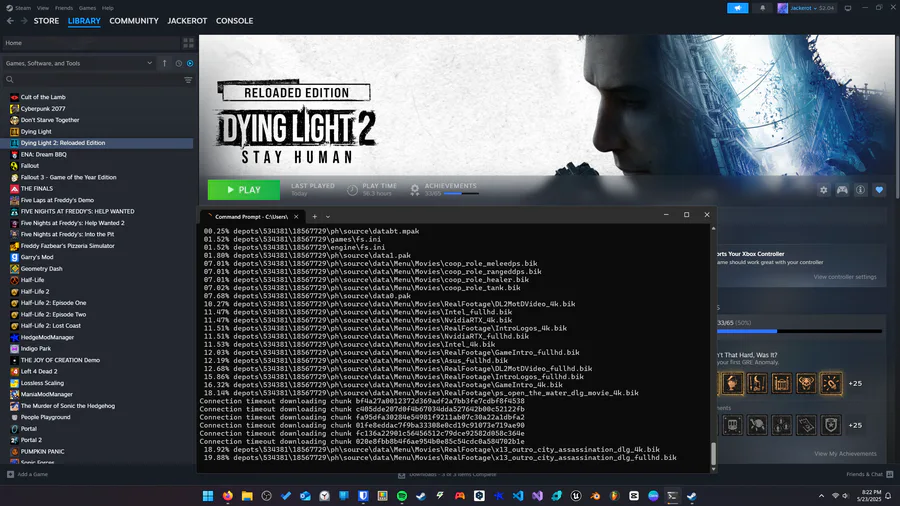The image size is (900, 506).
Task: Select Don't Starve Together in library
Action: pos(50,120)
